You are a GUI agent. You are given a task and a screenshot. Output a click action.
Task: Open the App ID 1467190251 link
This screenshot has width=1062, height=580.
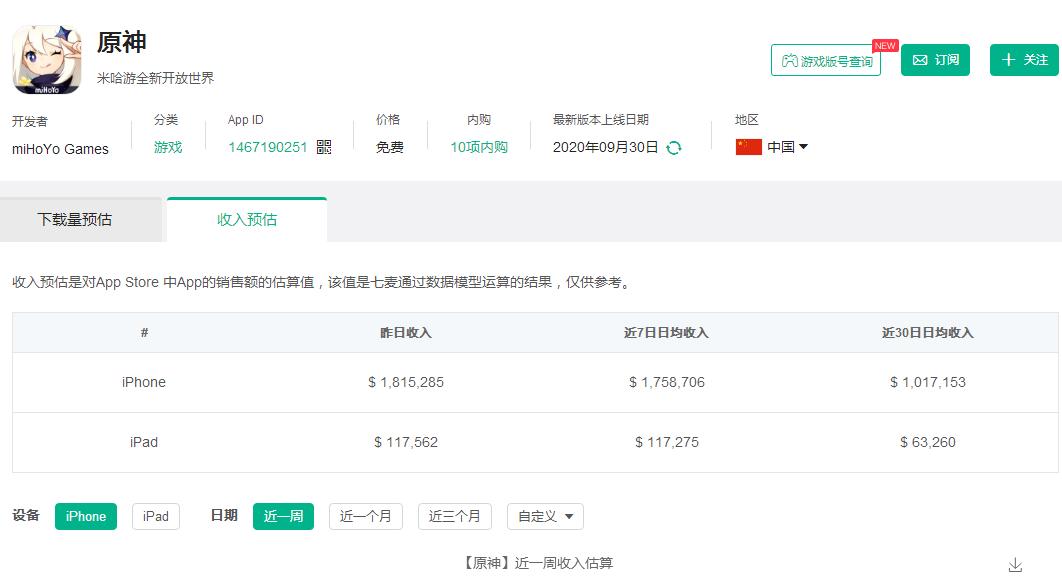coord(268,147)
